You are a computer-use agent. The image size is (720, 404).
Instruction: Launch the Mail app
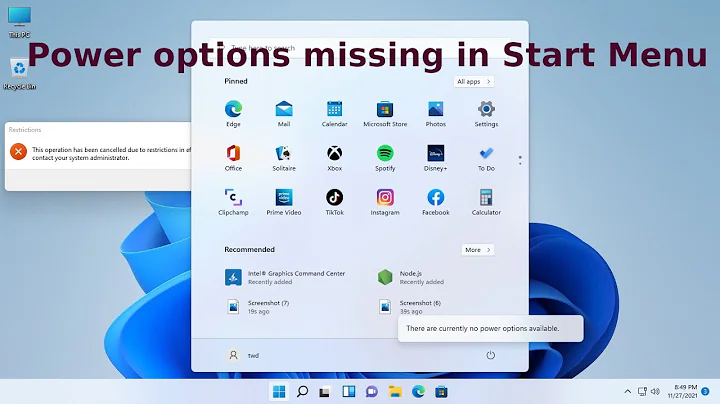(284, 113)
